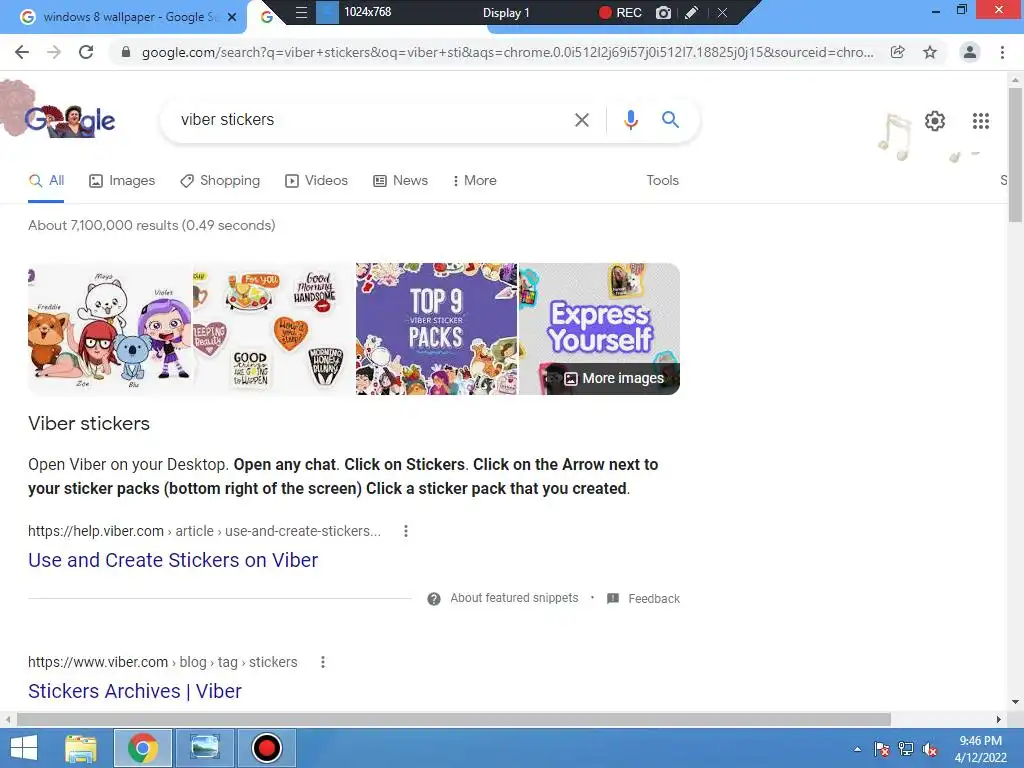Image resolution: width=1024 pixels, height=768 pixels.
Task: Go back to the previous page
Action: pyautogui.click(x=22, y=52)
